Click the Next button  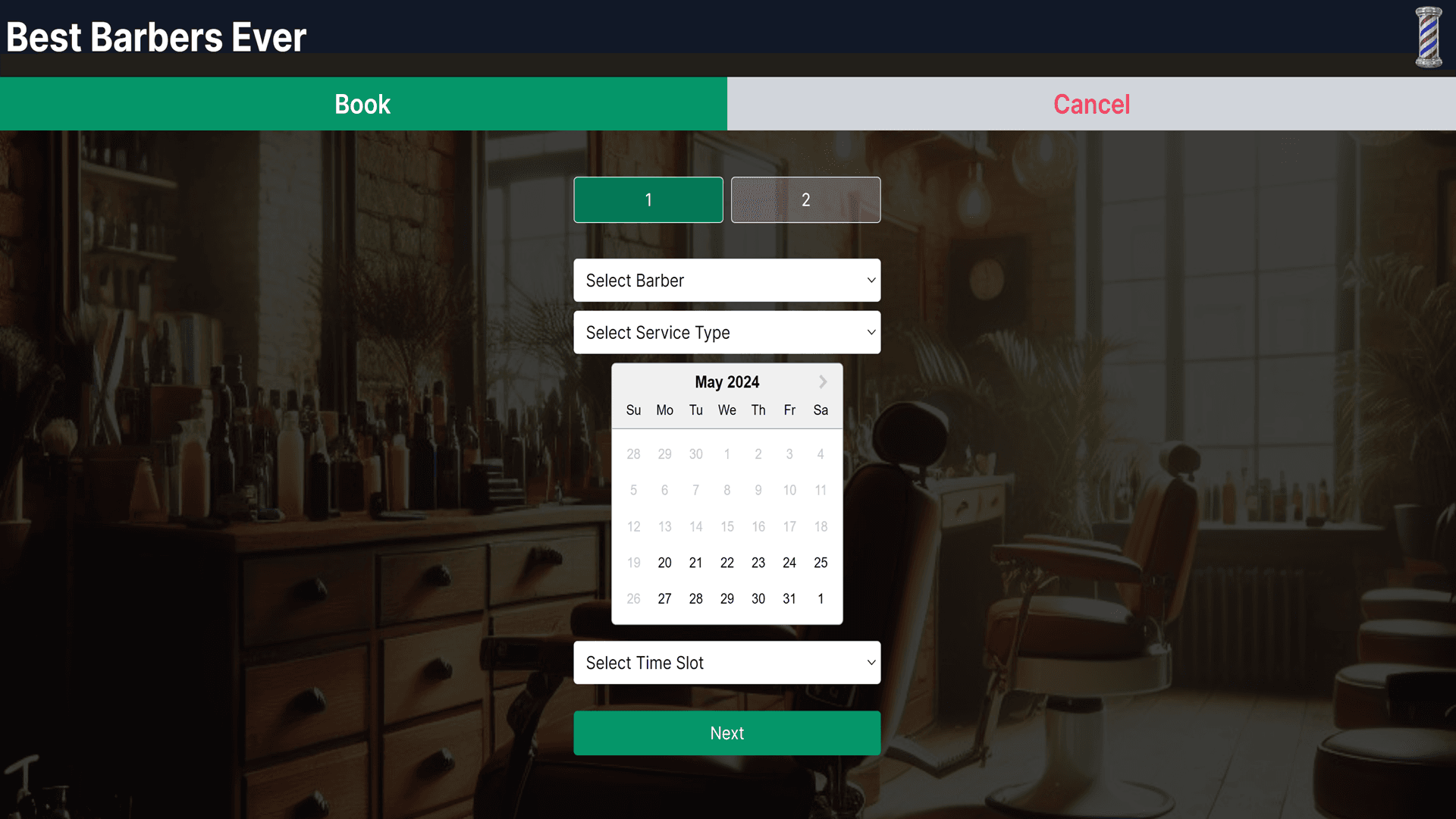pos(728,733)
